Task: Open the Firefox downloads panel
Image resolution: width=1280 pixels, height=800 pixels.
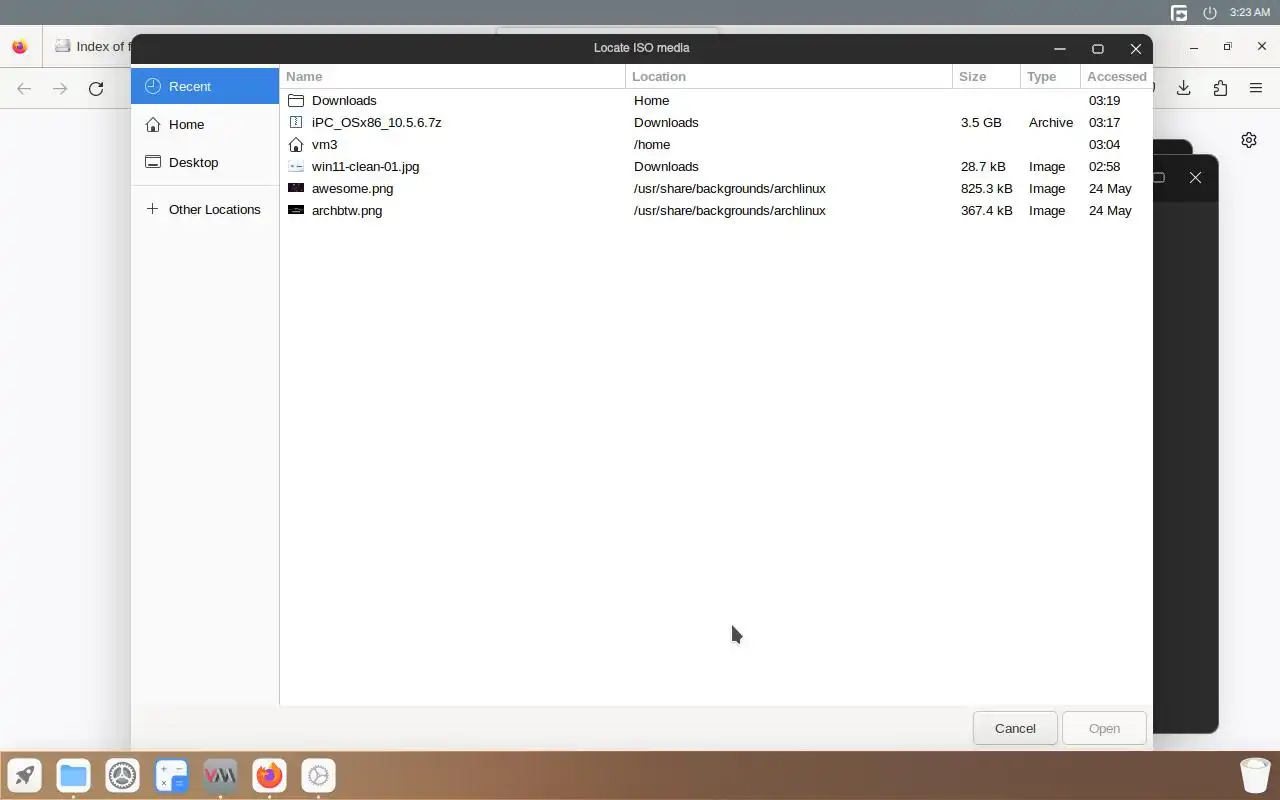Action: point(1184,88)
